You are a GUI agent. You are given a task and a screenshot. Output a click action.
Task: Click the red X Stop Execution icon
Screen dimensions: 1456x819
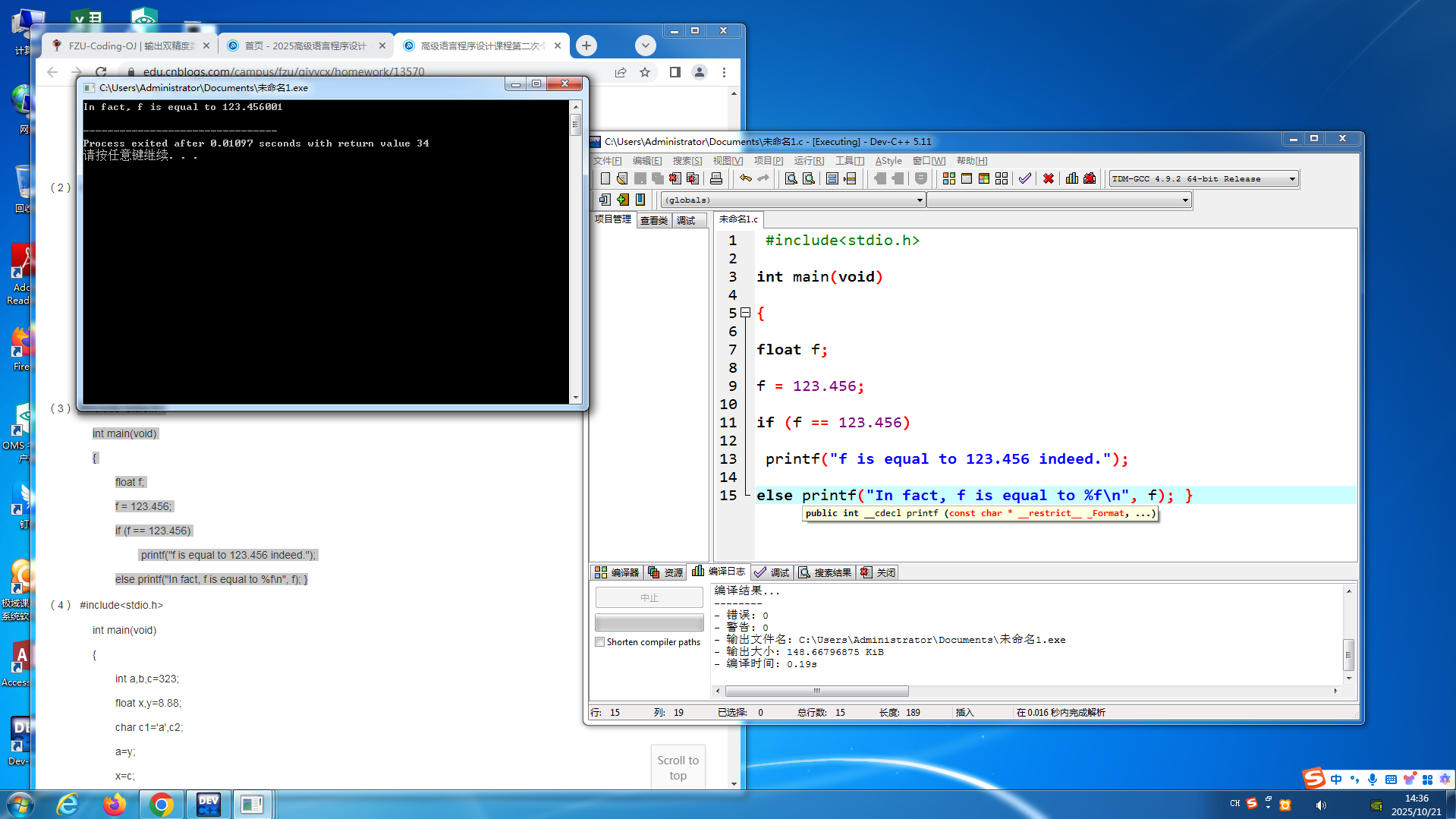coord(1049,178)
